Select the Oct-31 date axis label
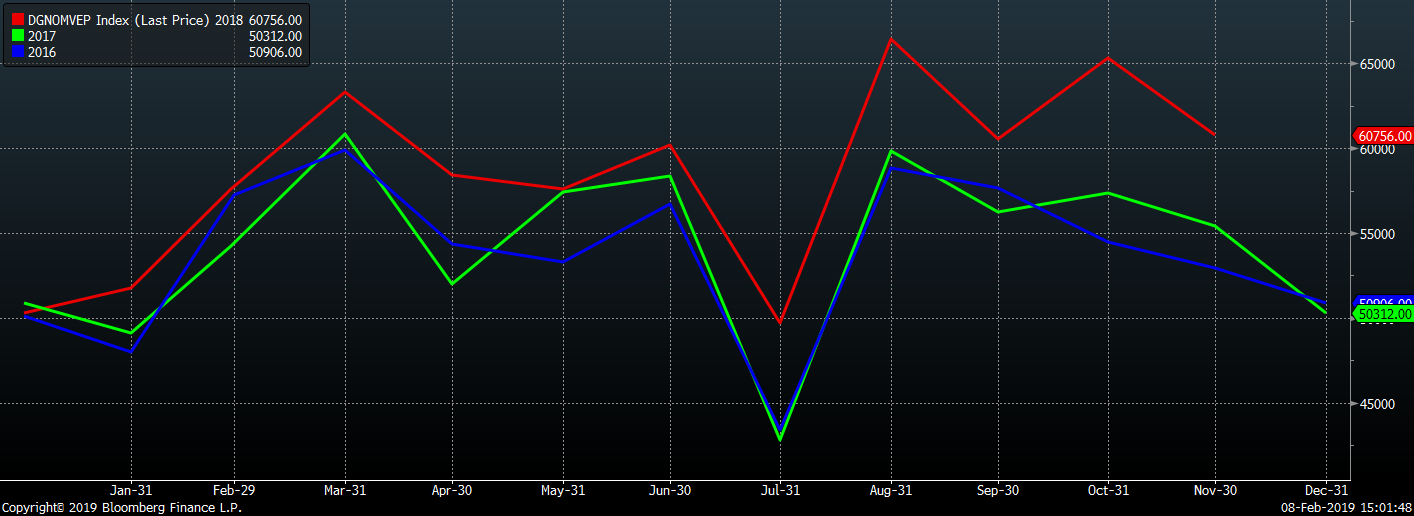 pos(1107,491)
